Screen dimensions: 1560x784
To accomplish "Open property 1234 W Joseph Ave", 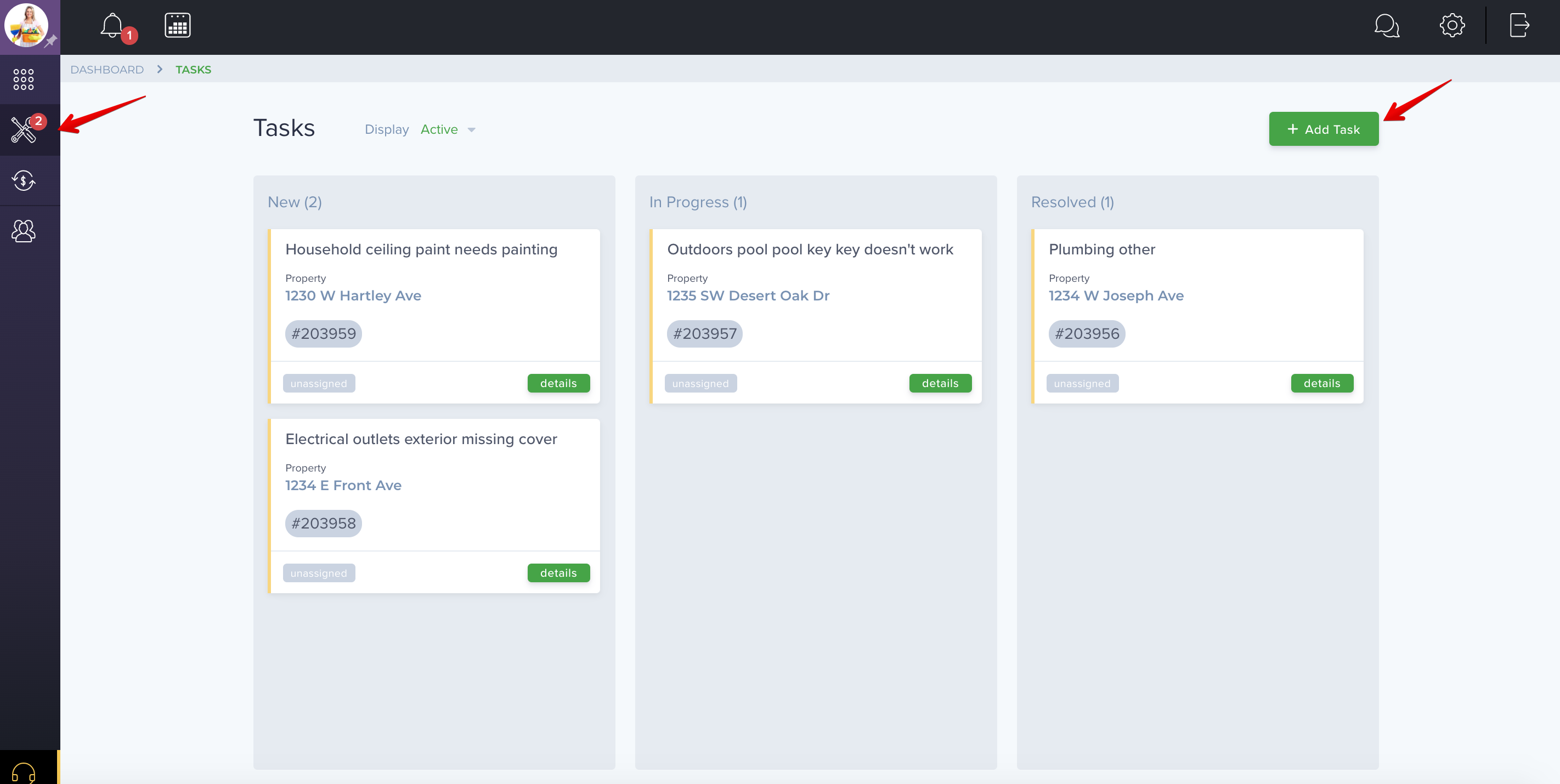I will (1116, 296).
